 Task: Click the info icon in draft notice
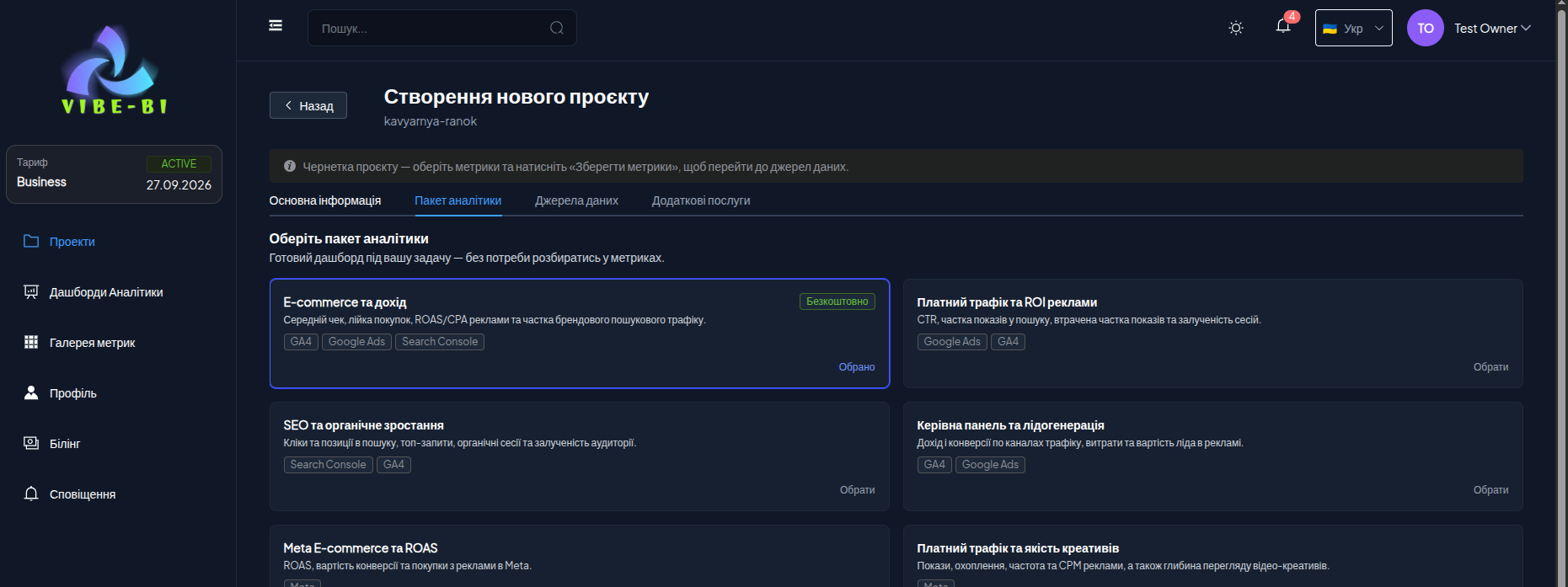[x=290, y=166]
